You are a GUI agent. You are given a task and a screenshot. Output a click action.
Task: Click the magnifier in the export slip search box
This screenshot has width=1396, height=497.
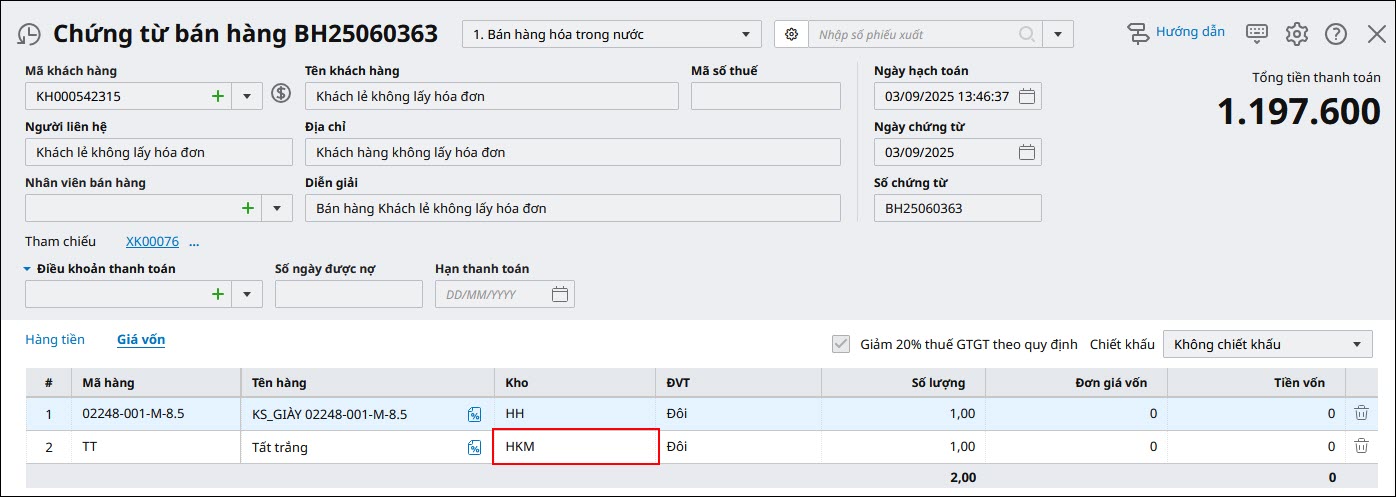[1027, 34]
